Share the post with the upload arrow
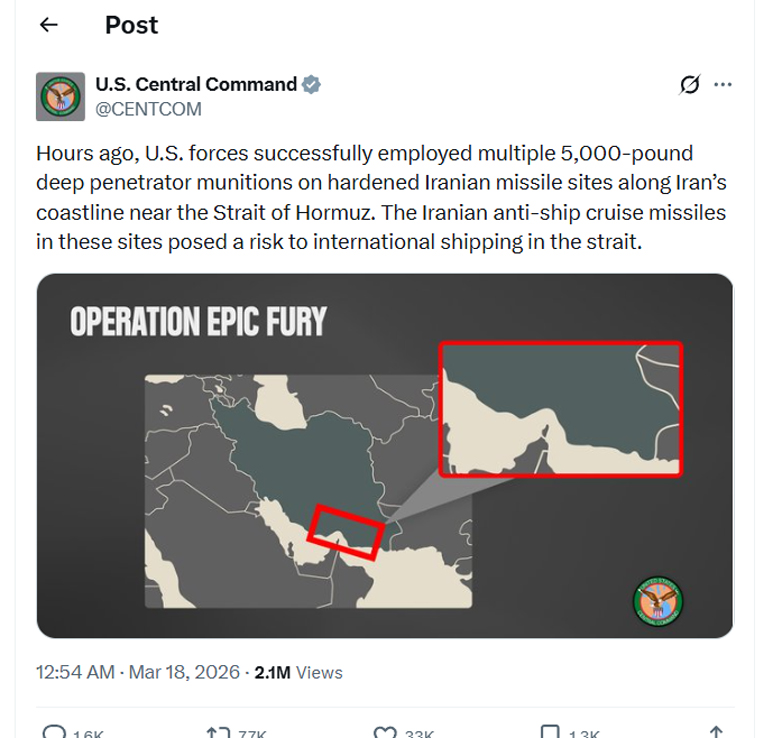 click(716, 733)
